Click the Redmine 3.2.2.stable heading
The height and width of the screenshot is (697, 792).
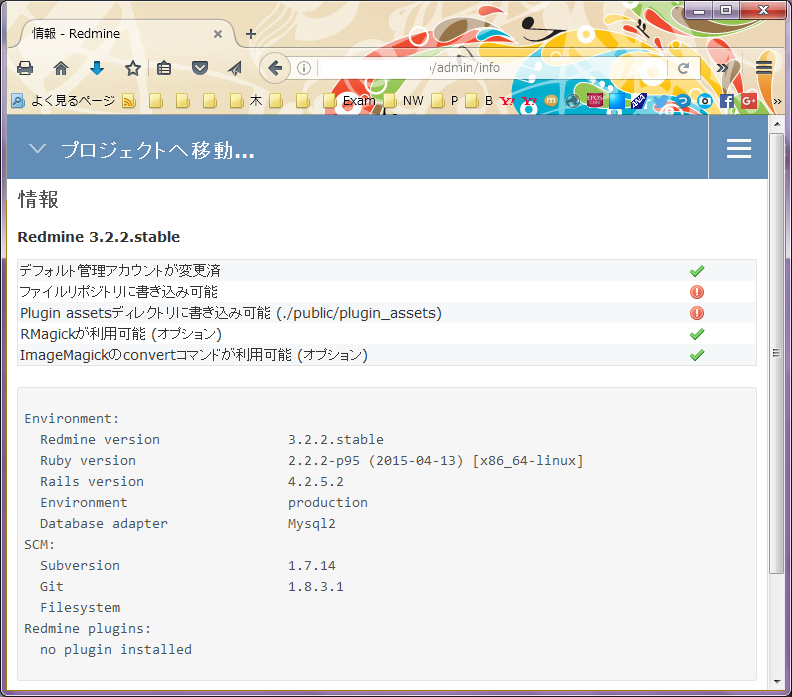click(98, 237)
